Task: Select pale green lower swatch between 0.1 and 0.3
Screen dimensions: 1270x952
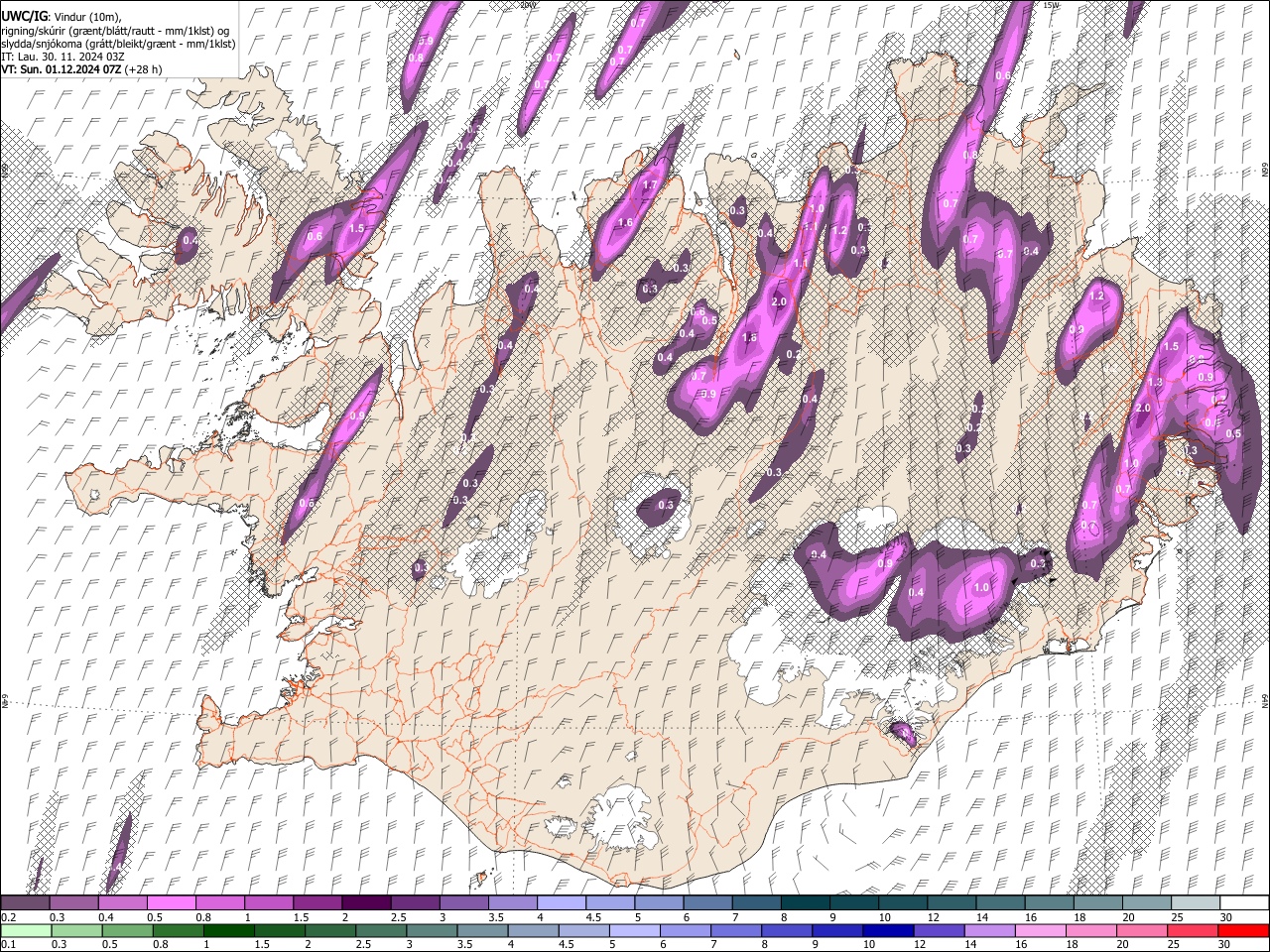Action: 26,931
